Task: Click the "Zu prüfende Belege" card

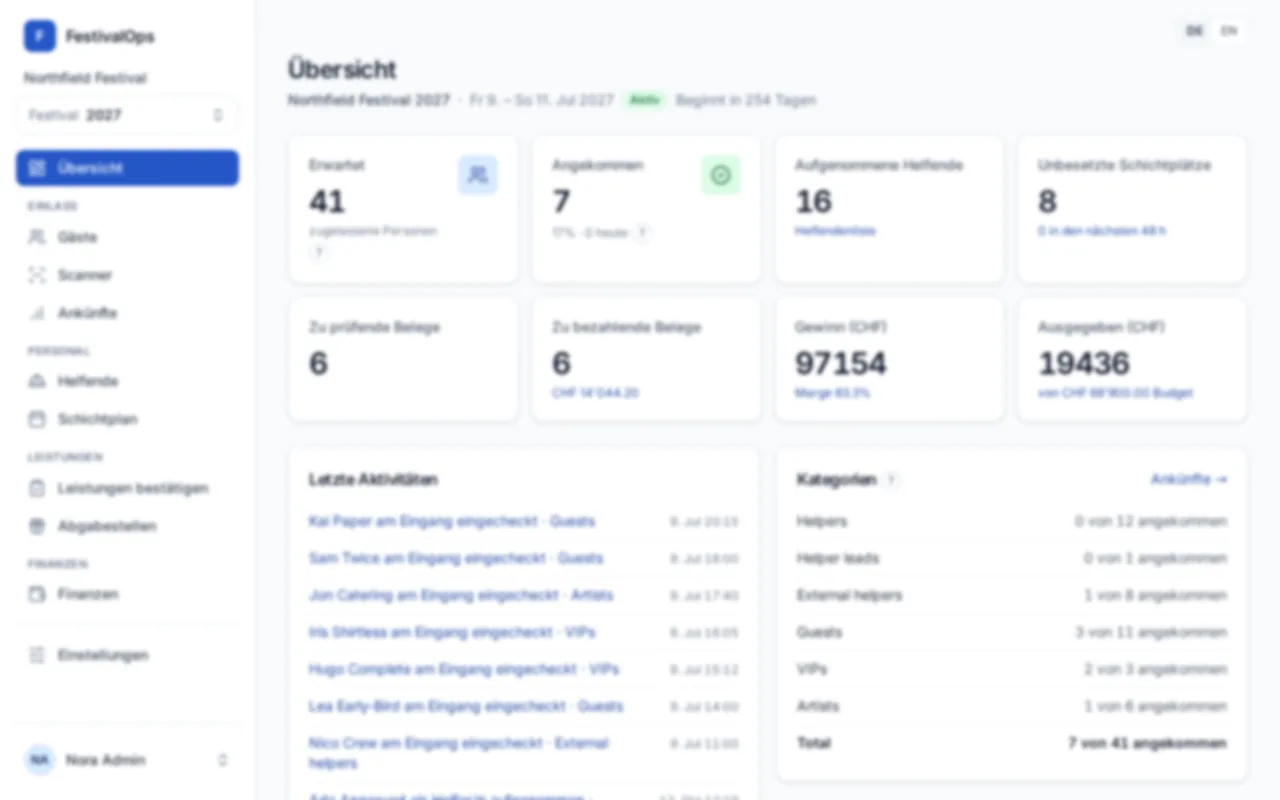Action: (404, 359)
